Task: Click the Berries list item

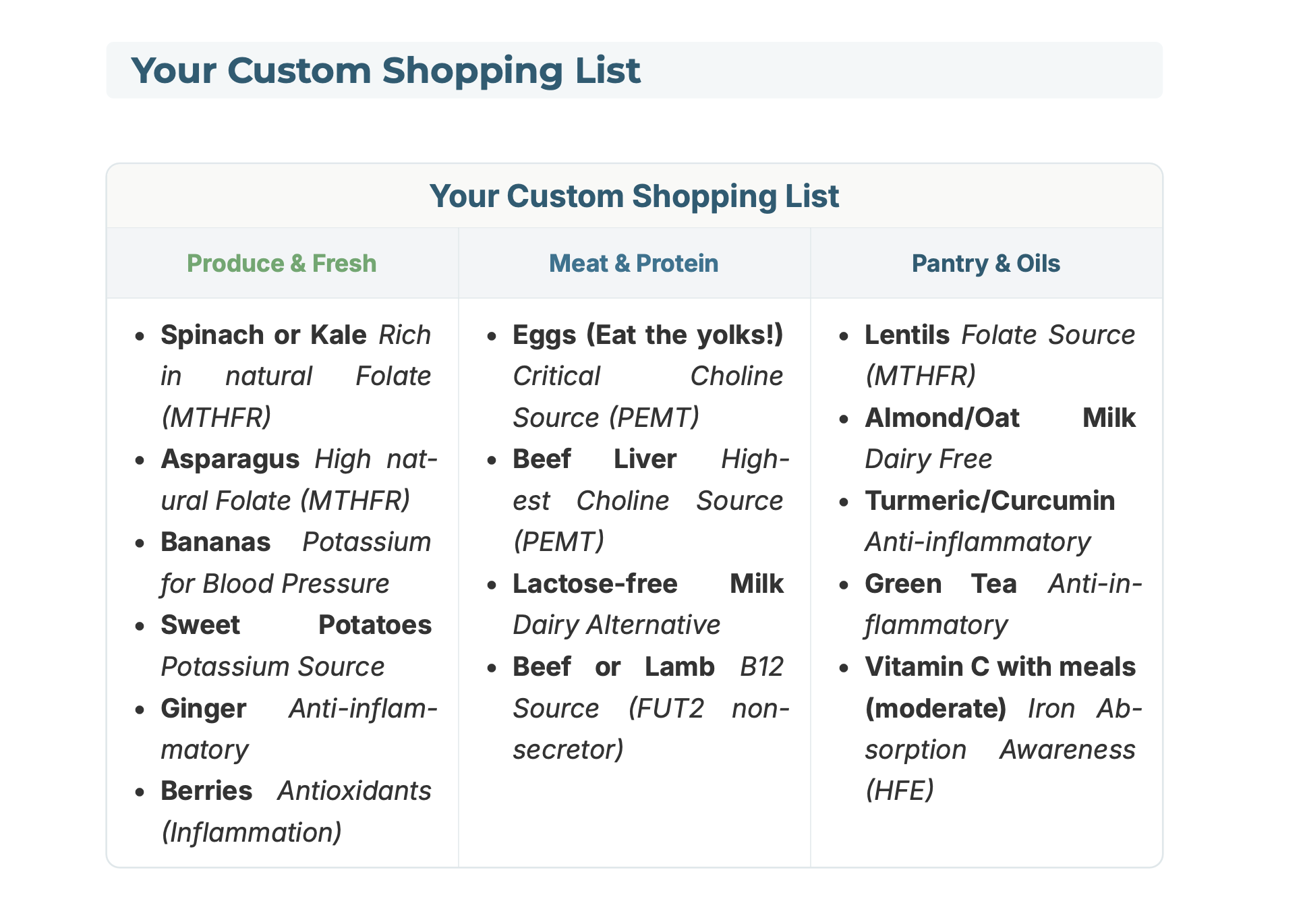Action: click(x=207, y=791)
